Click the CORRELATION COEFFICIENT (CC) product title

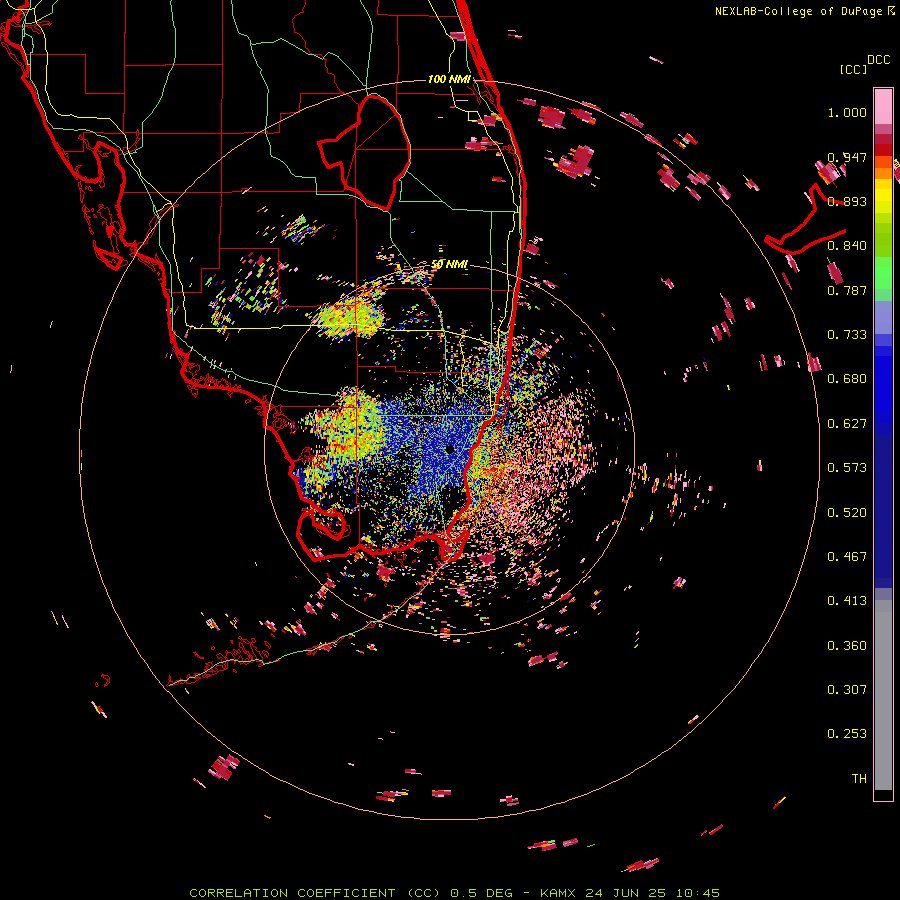coord(315,893)
